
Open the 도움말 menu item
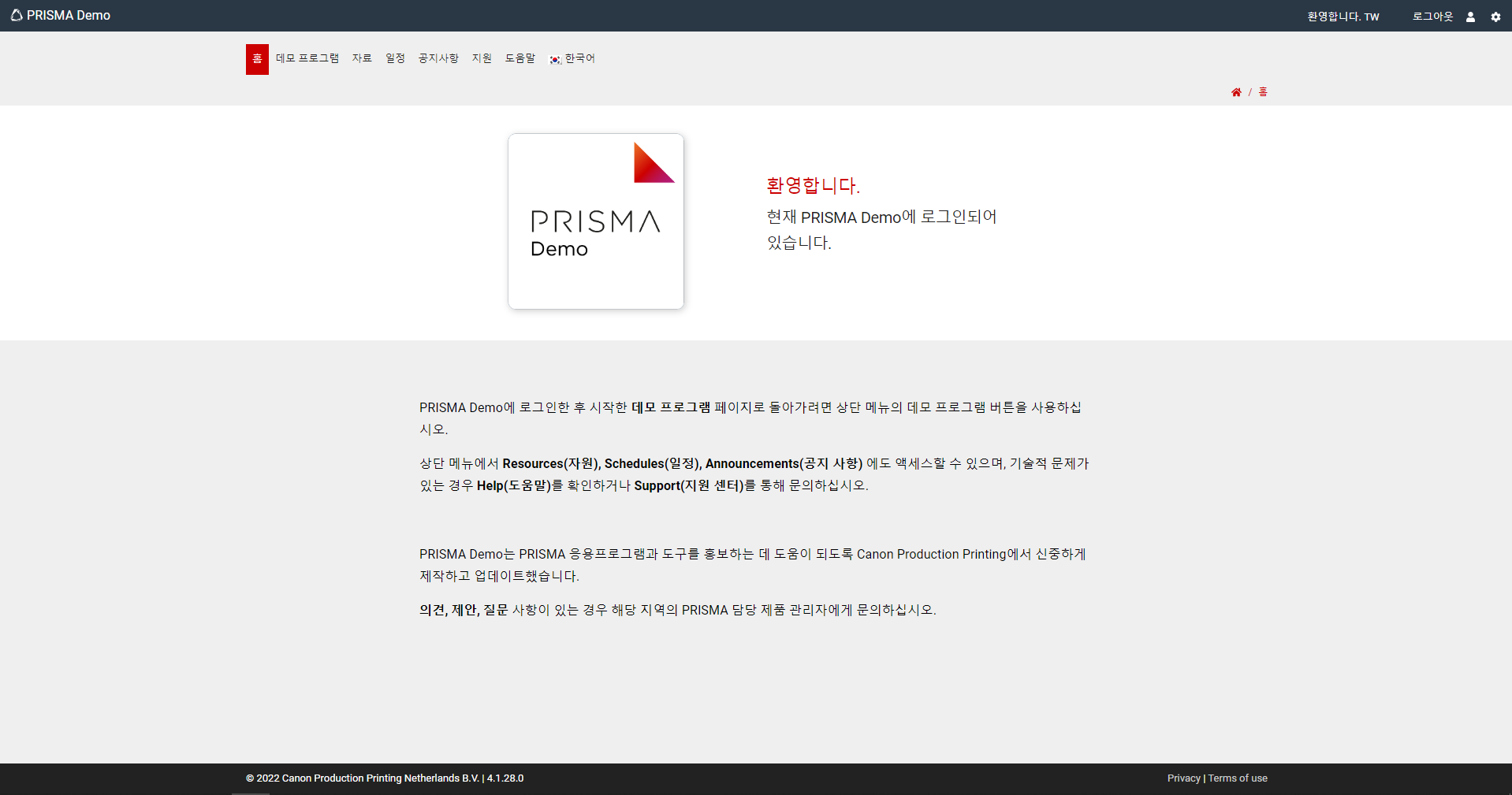click(520, 58)
